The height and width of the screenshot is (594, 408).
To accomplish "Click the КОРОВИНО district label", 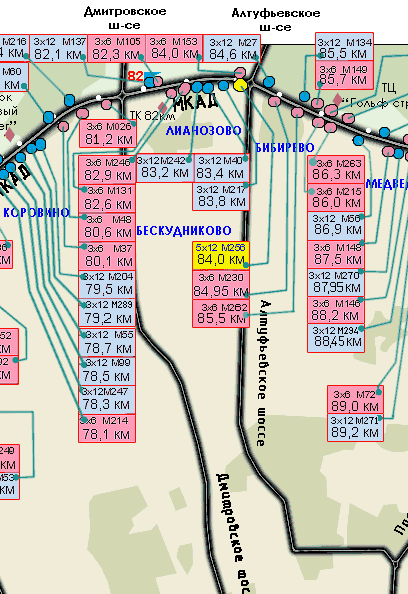I will pos(36,213).
